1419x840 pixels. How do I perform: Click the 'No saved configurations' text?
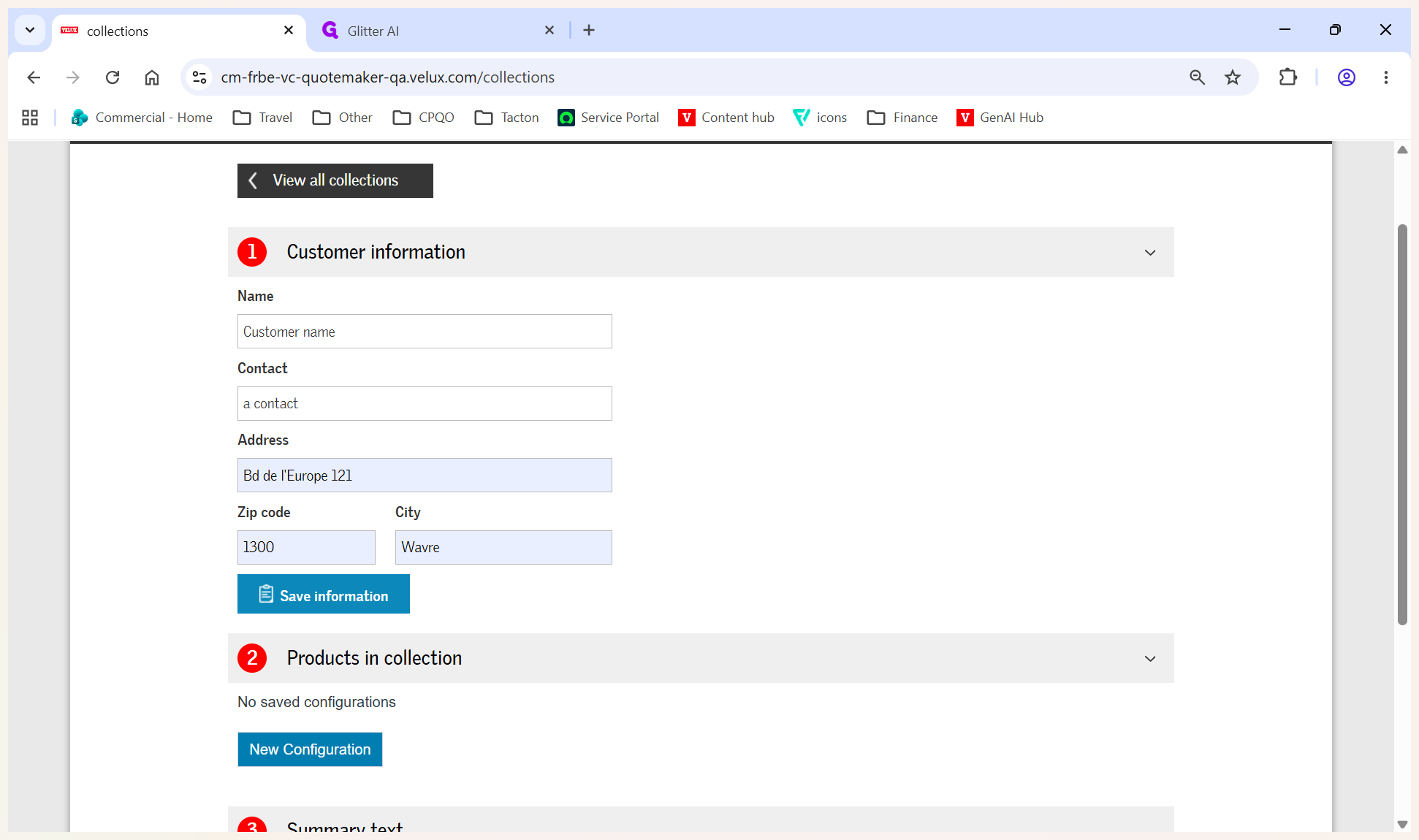(x=316, y=702)
